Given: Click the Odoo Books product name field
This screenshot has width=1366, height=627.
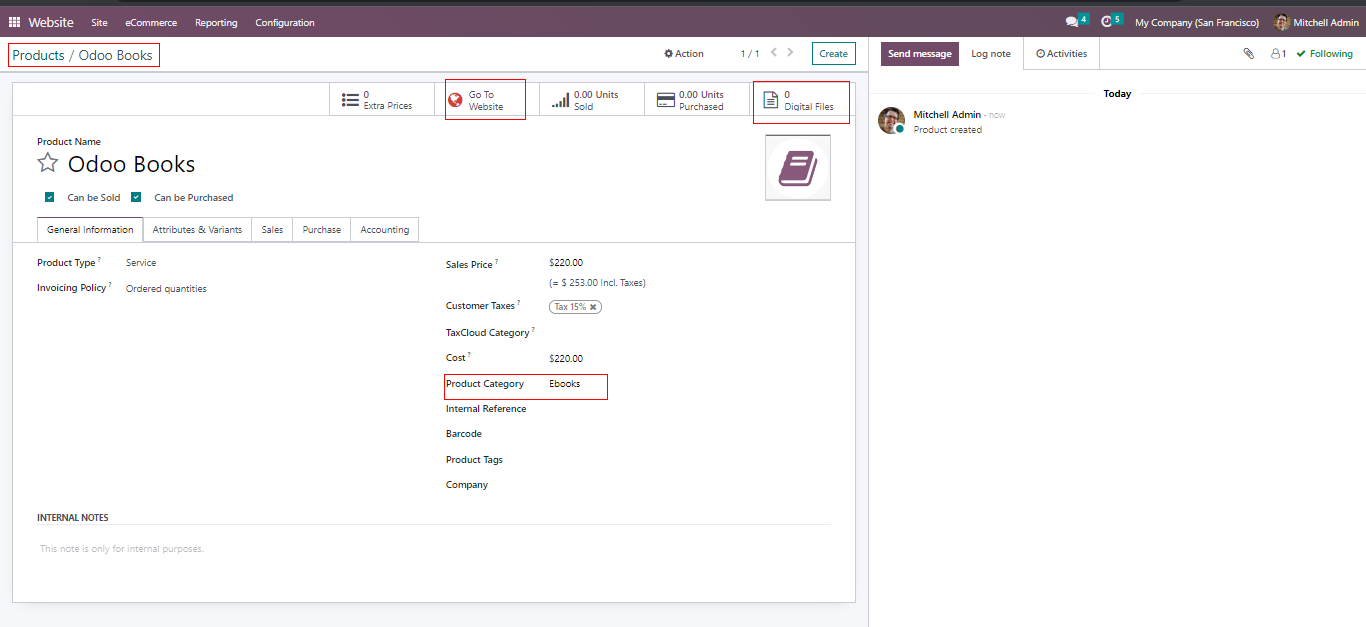Looking at the screenshot, I should tap(131, 164).
